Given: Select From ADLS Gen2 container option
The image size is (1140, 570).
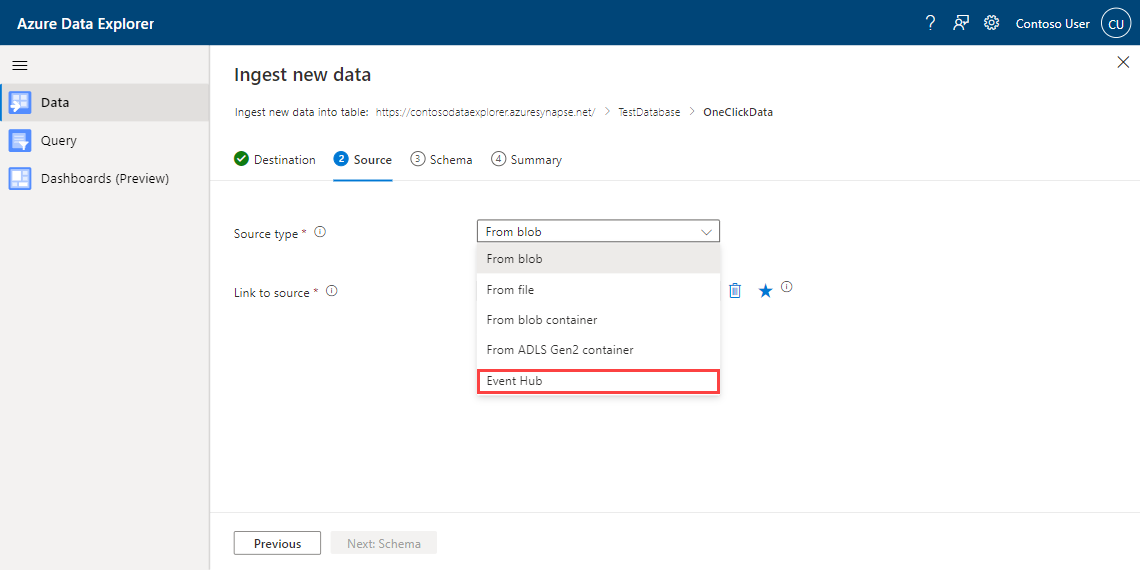Looking at the screenshot, I should coord(598,350).
